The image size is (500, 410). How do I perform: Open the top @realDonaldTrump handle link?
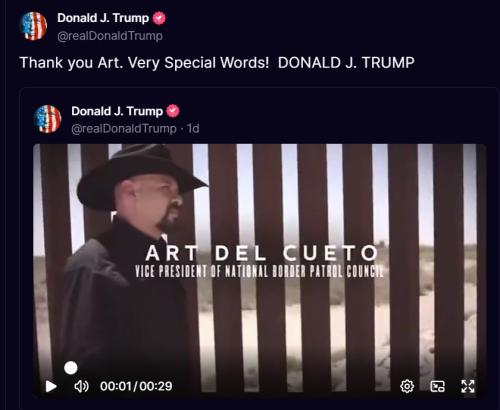pos(110,36)
